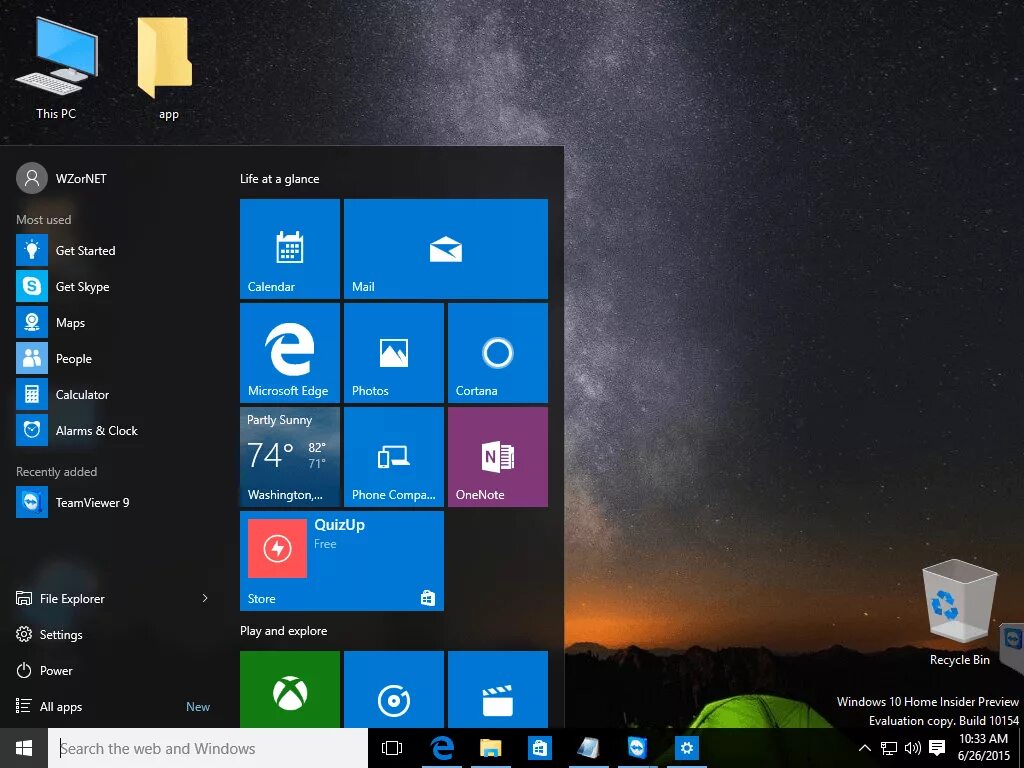Open the Mail tile
This screenshot has width=1024, height=768.
click(445, 249)
